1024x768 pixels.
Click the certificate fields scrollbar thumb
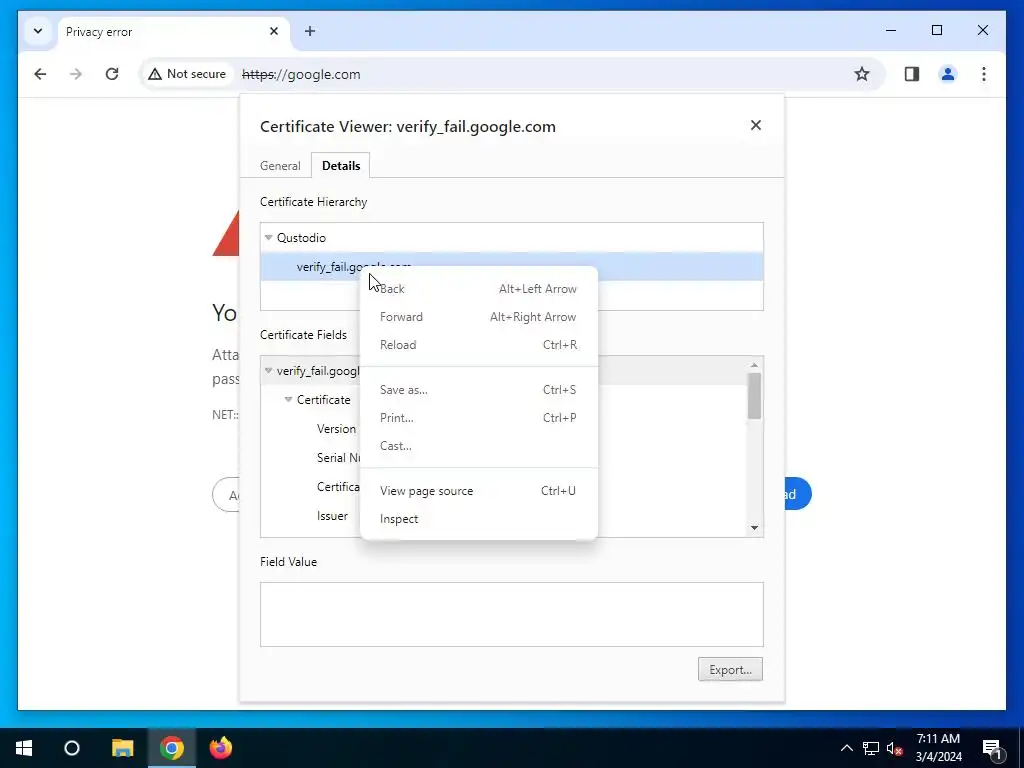754,396
